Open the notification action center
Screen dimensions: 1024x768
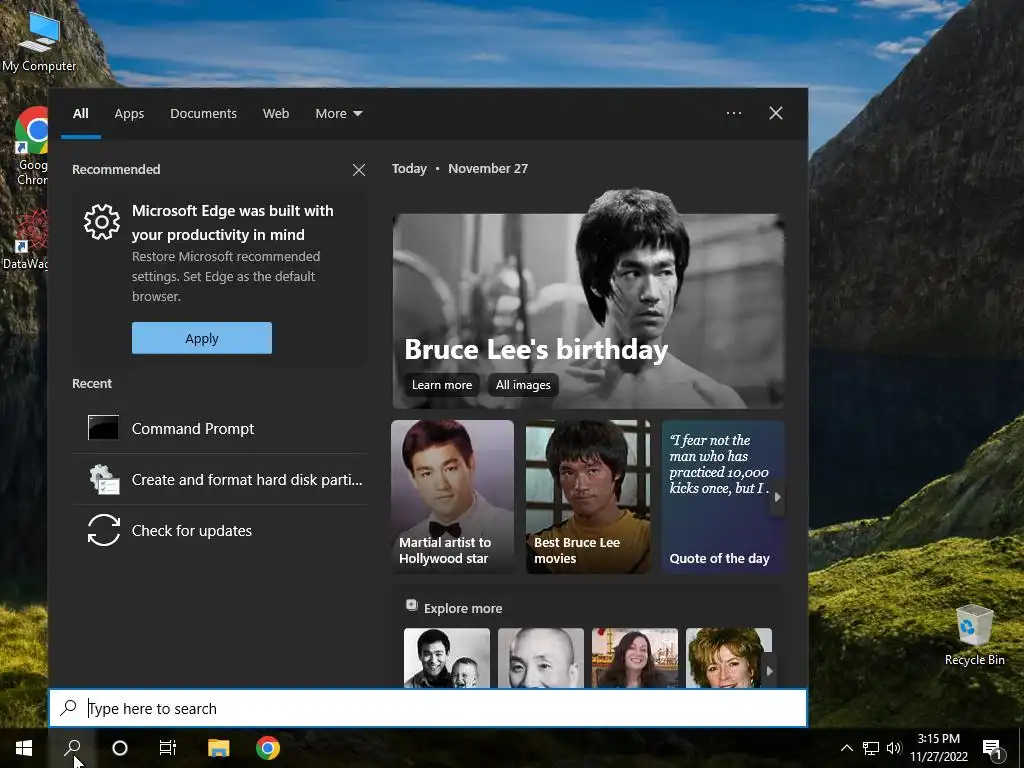point(992,748)
